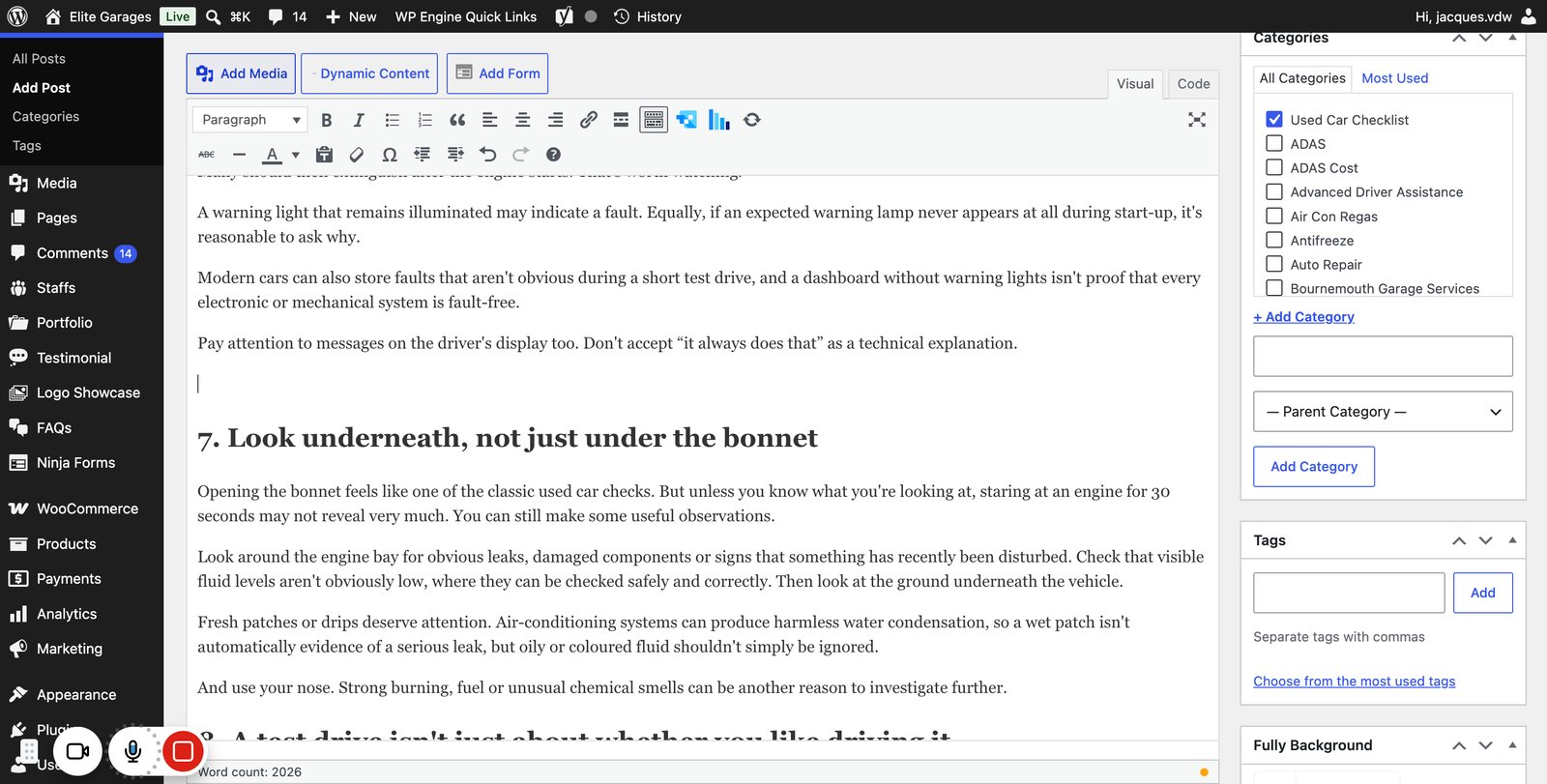The height and width of the screenshot is (784, 1547).
Task: Insert the Read More tag
Action: (x=621, y=120)
